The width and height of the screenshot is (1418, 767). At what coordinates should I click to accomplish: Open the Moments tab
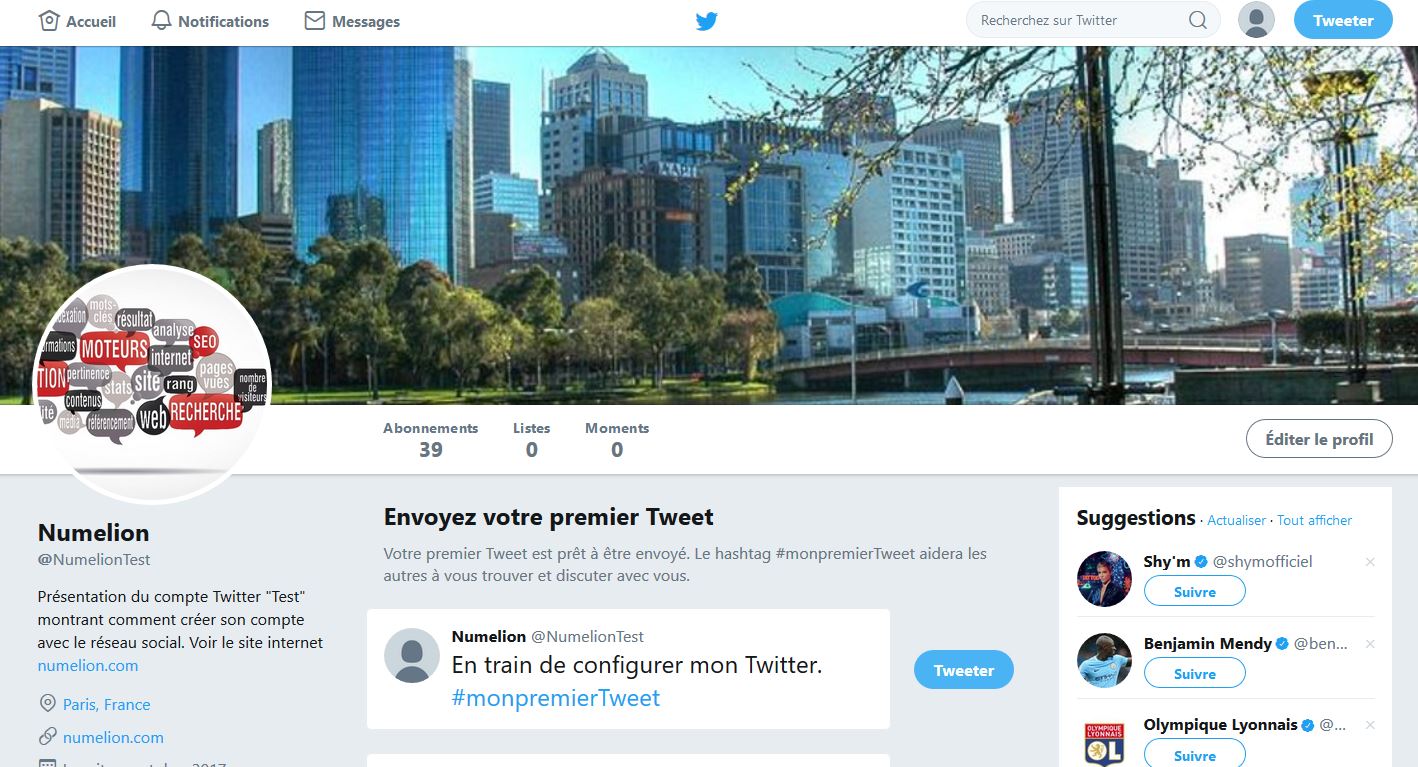617,440
